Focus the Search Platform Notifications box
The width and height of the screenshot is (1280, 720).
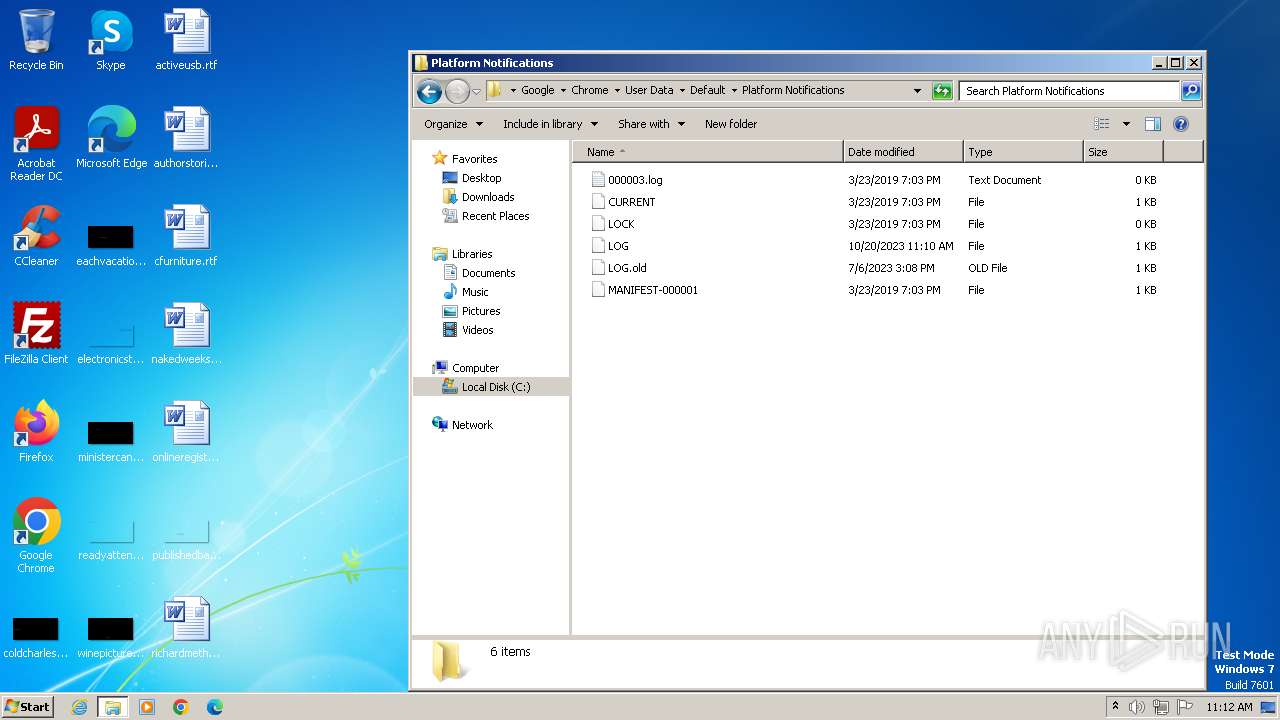point(1069,91)
